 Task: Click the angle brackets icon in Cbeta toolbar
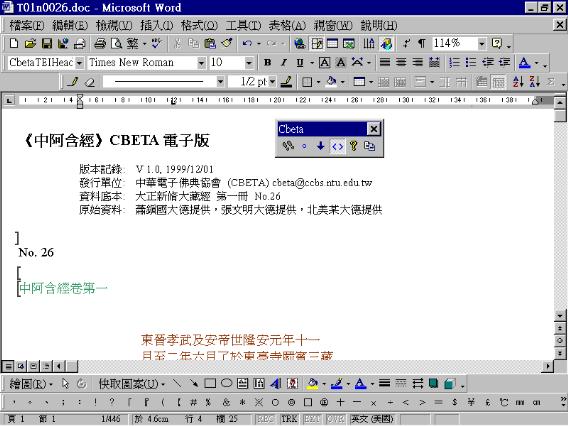pos(337,146)
